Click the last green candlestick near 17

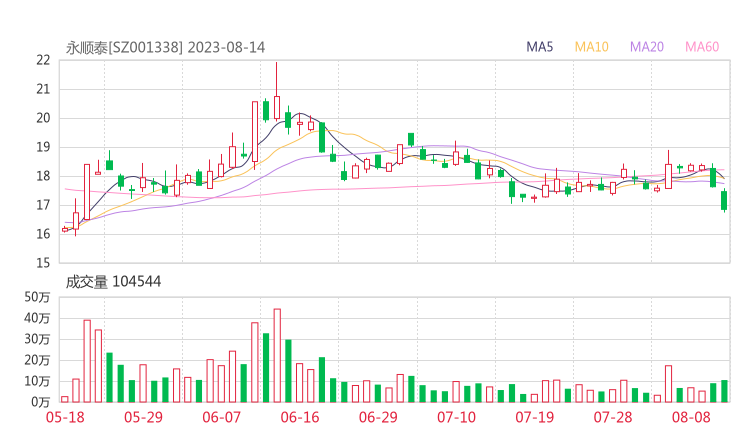[724, 200]
